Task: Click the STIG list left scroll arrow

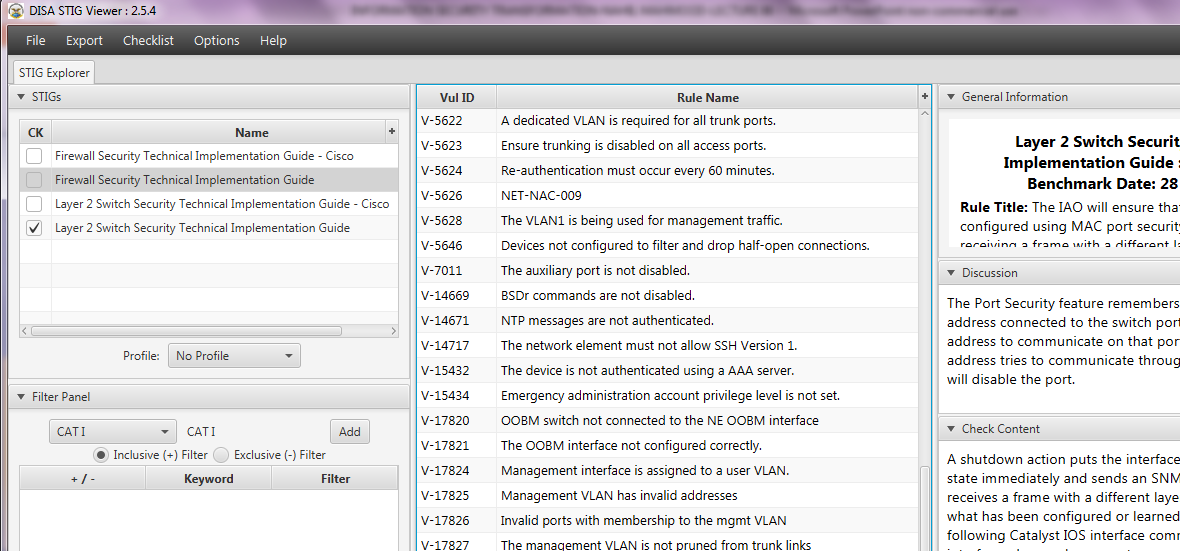Action: pyautogui.click(x=25, y=330)
